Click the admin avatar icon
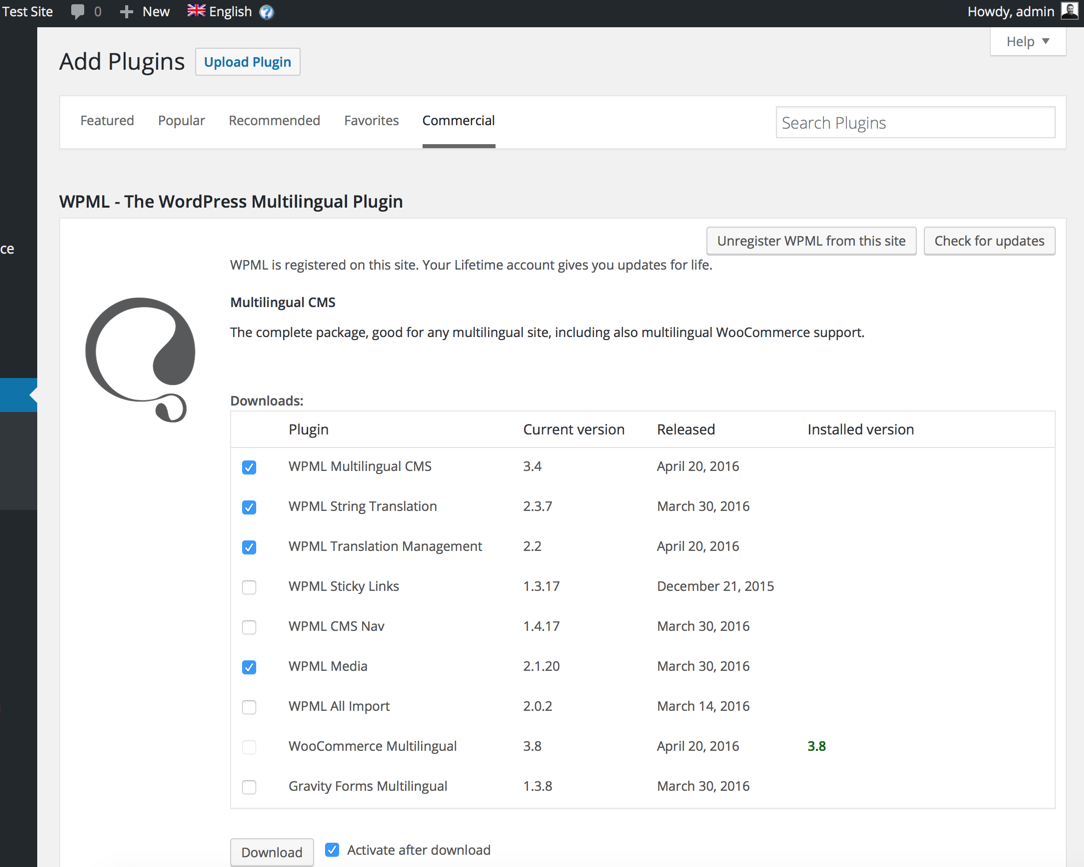The height and width of the screenshot is (867, 1084). click(1069, 11)
